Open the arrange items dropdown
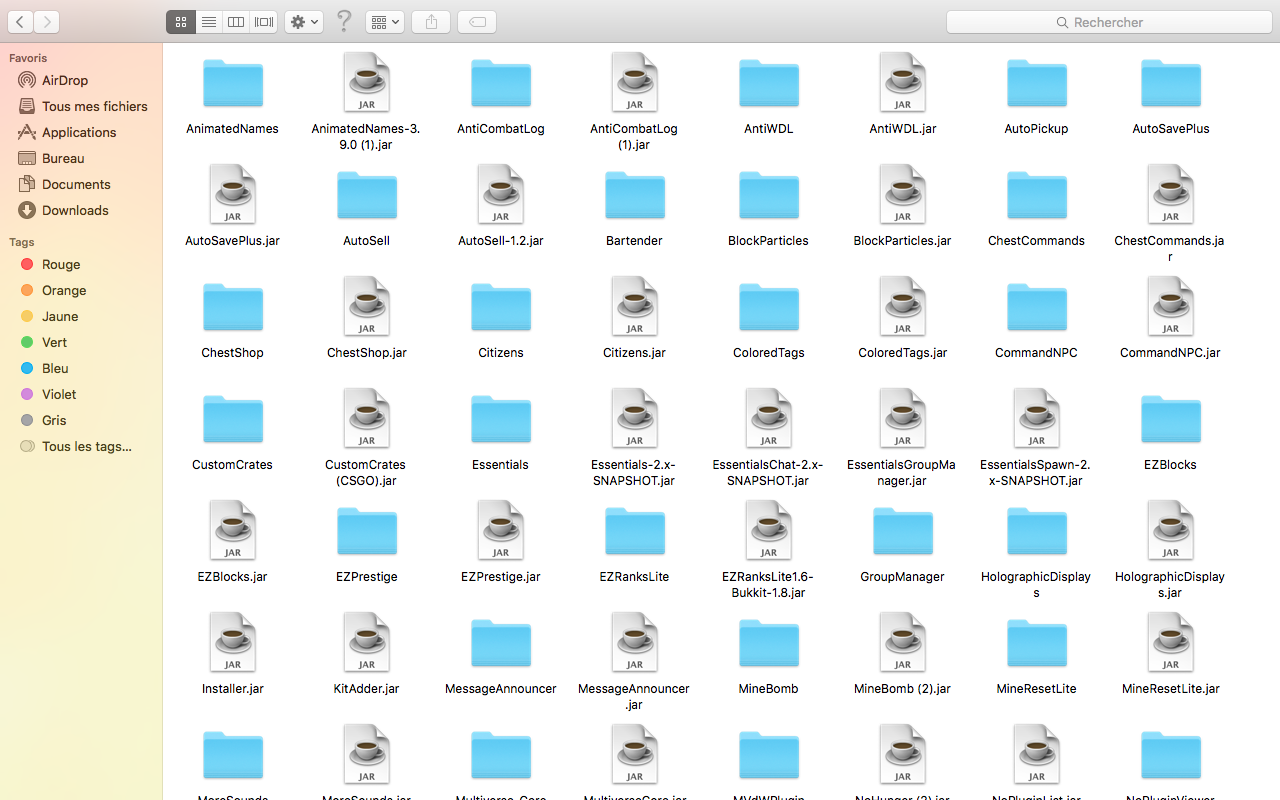This screenshot has height=800, width=1280. coord(385,22)
